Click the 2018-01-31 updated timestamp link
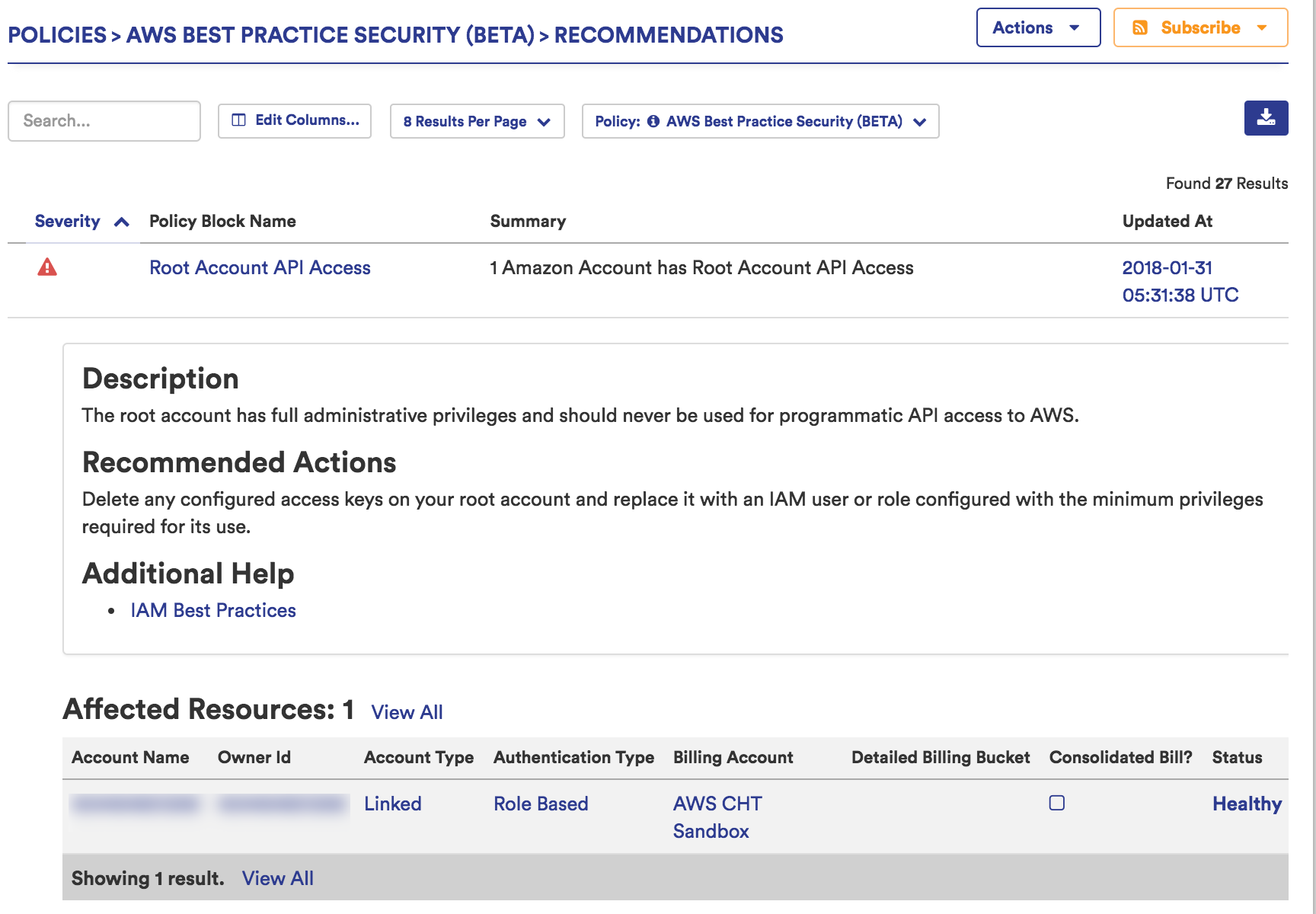1316x914 pixels. [x=1180, y=281]
